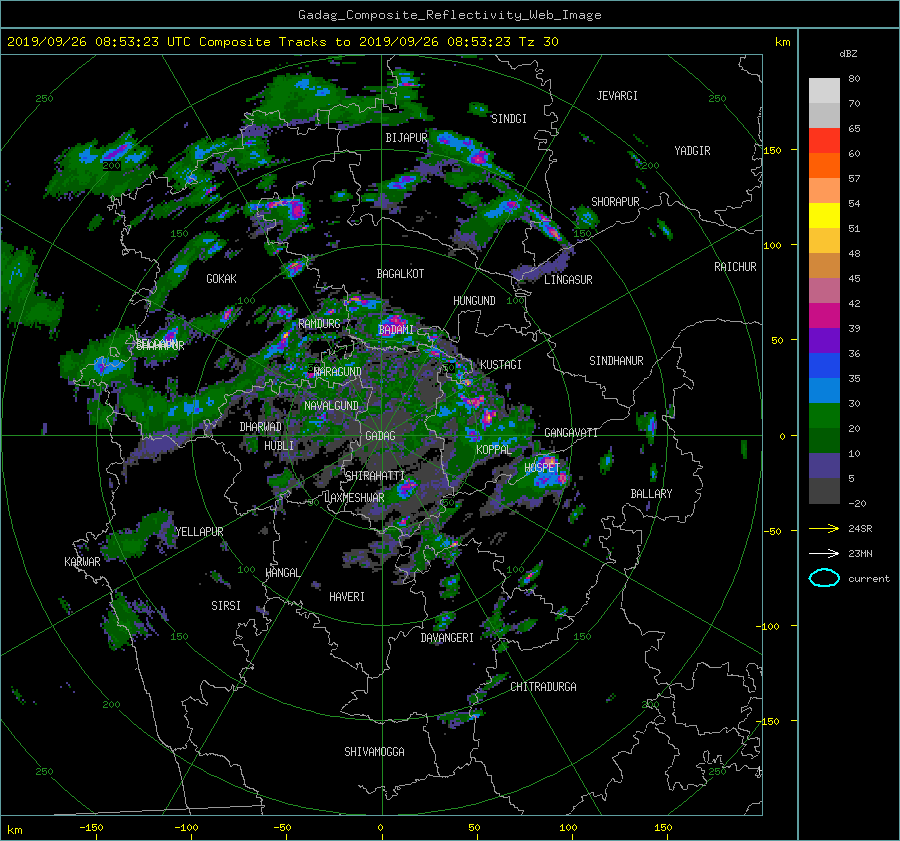Click the DAVANGERI town label
Screen dimensions: 900x841
tap(447, 638)
